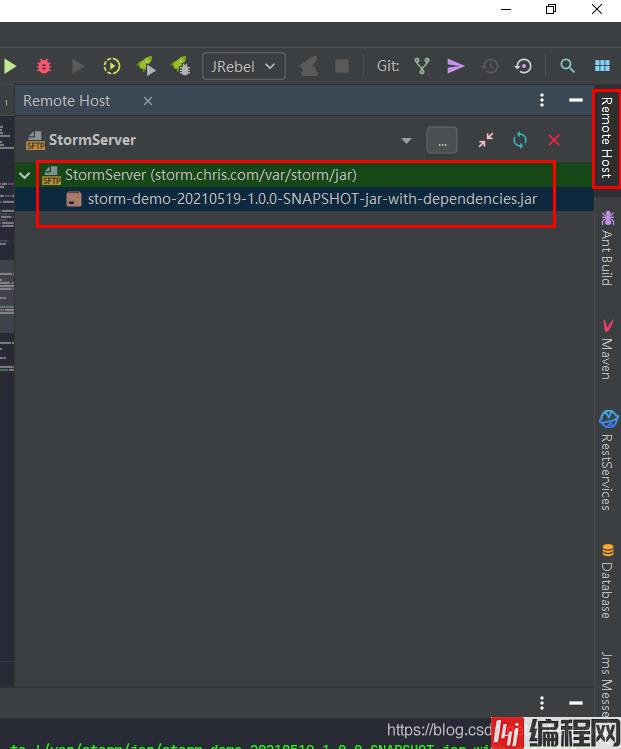Click the green Run button
The height and width of the screenshot is (749, 621).
pyautogui.click(x=10, y=66)
